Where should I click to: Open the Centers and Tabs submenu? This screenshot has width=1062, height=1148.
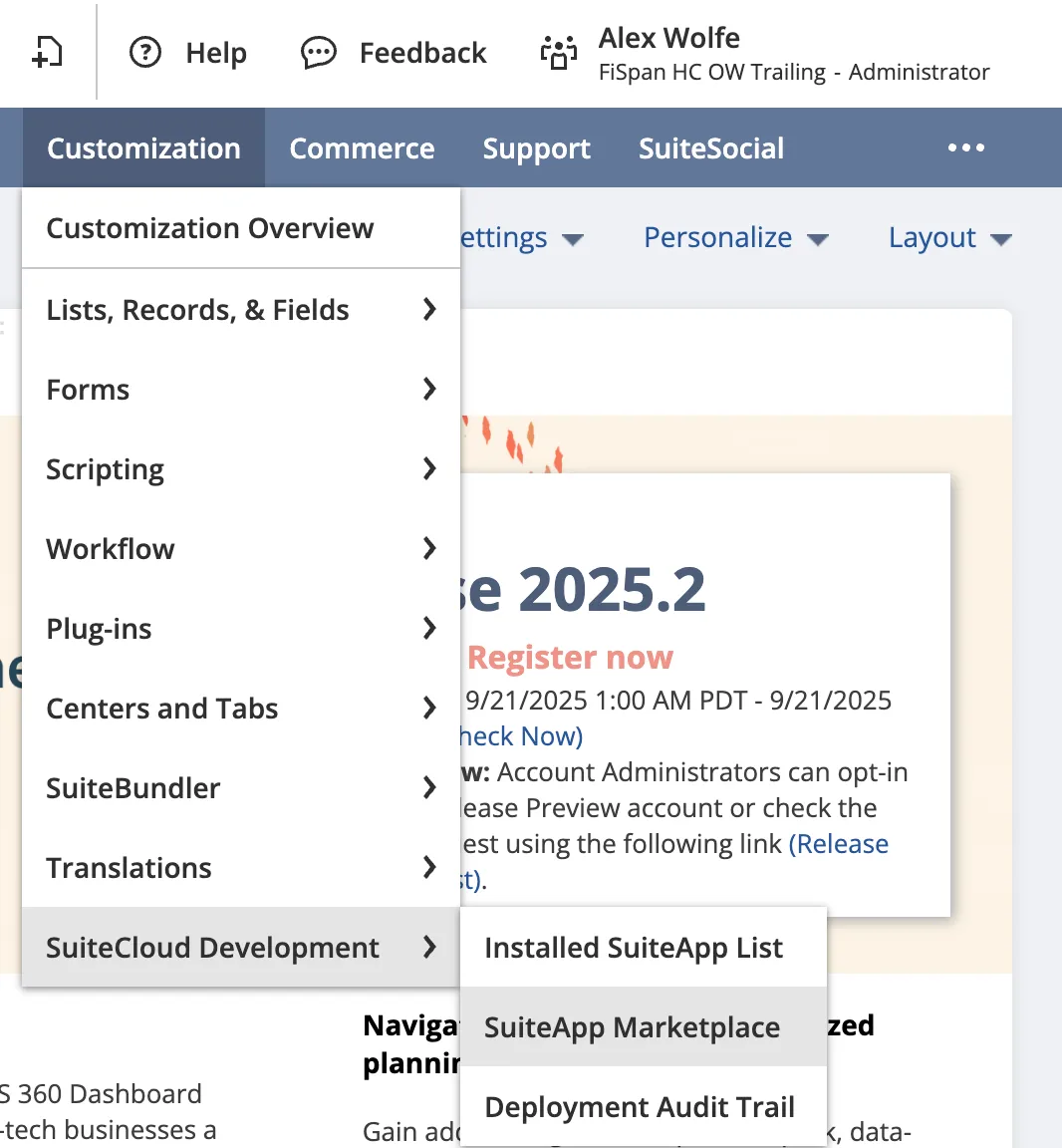pos(241,709)
